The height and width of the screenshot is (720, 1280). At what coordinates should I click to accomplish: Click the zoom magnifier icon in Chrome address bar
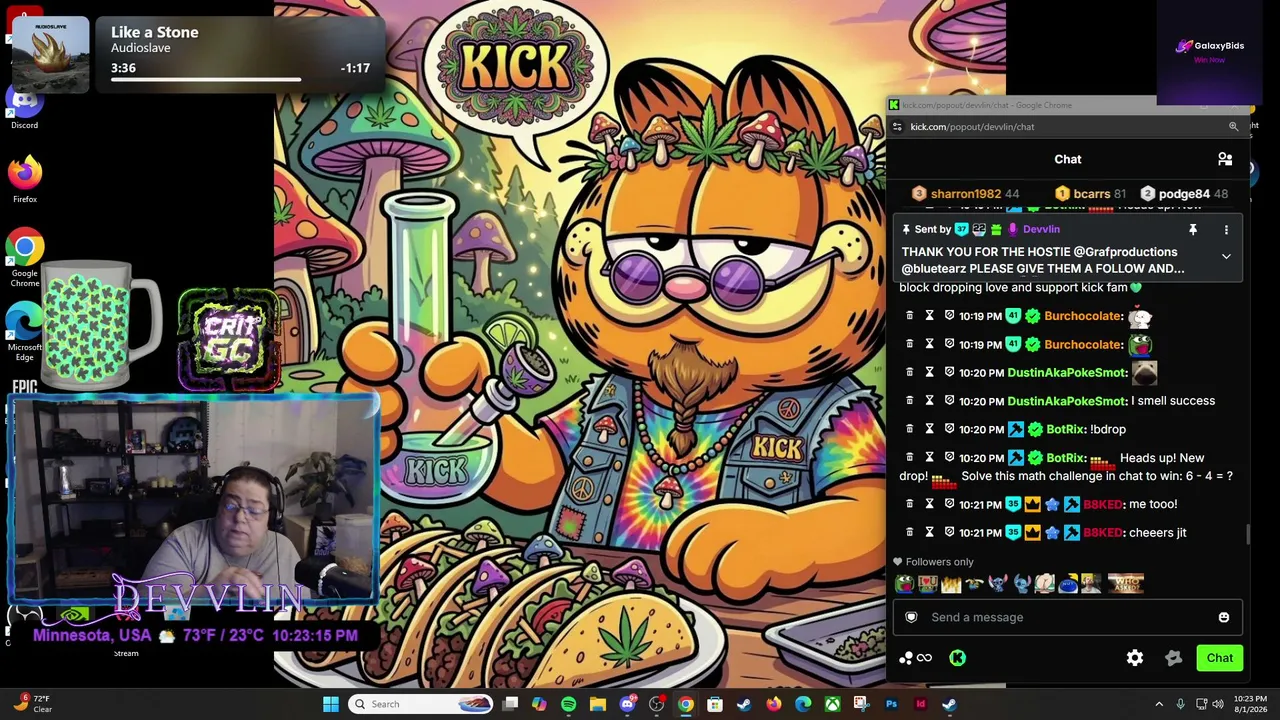coord(1233,127)
